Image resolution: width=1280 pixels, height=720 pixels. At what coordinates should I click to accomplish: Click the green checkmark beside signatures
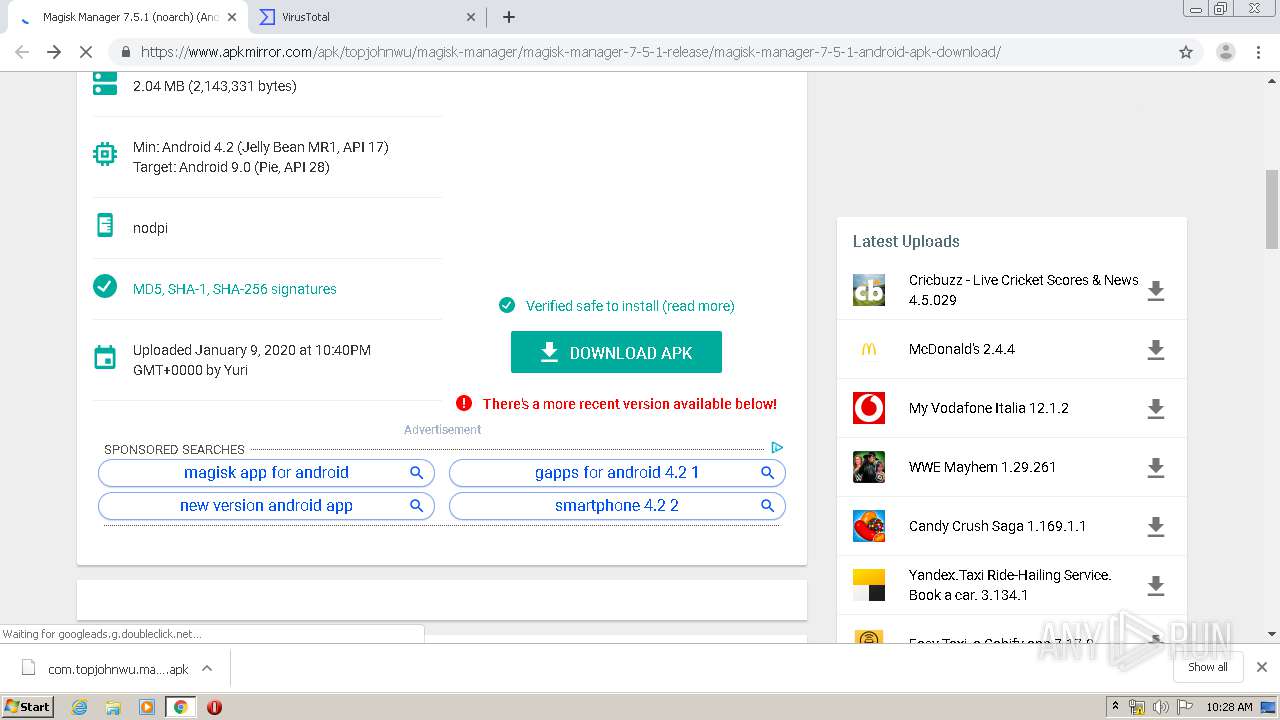(x=105, y=287)
